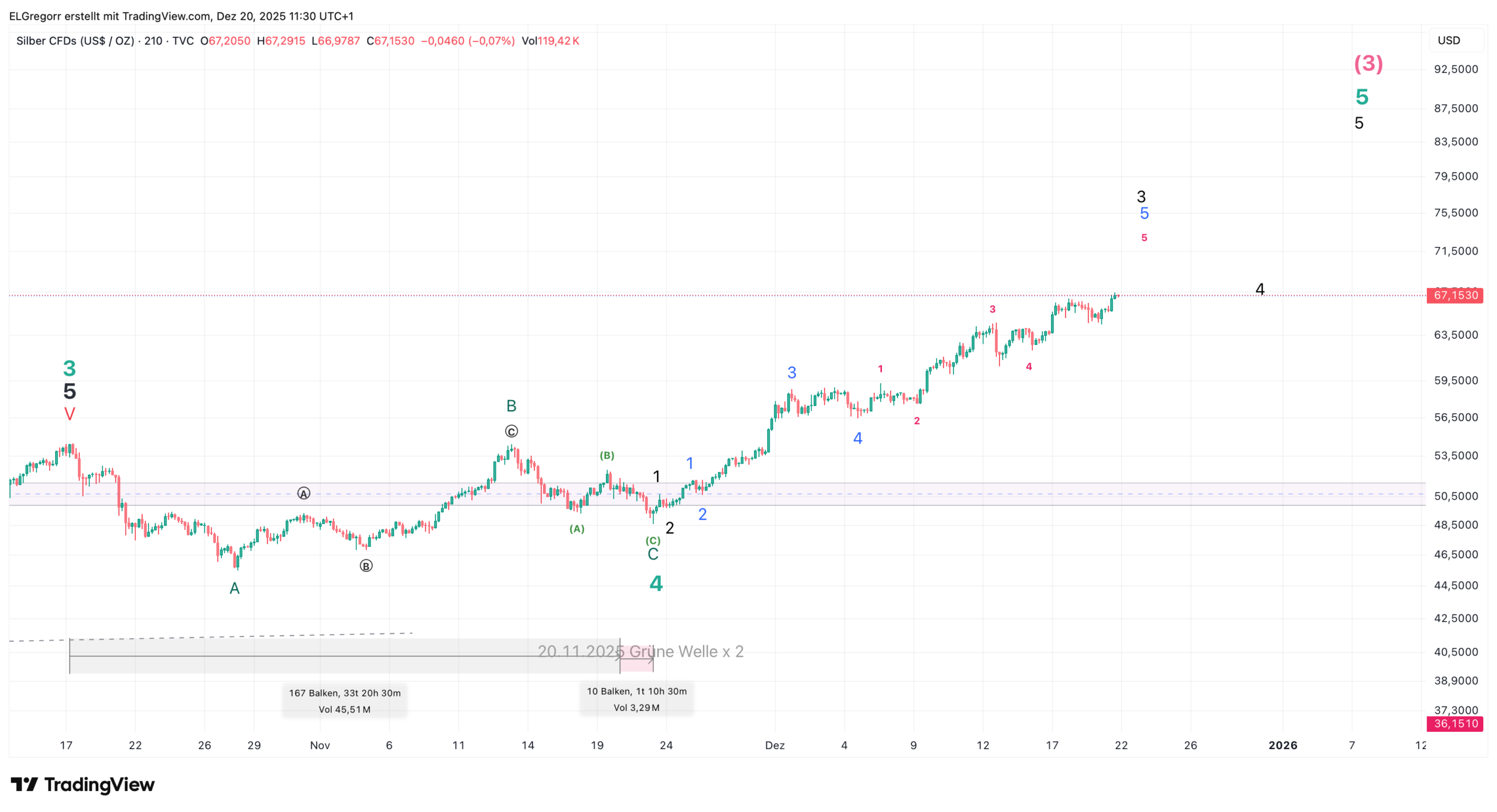
Task: Click the pink (3) wave label
Action: pyautogui.click(x=1368, y=63)
